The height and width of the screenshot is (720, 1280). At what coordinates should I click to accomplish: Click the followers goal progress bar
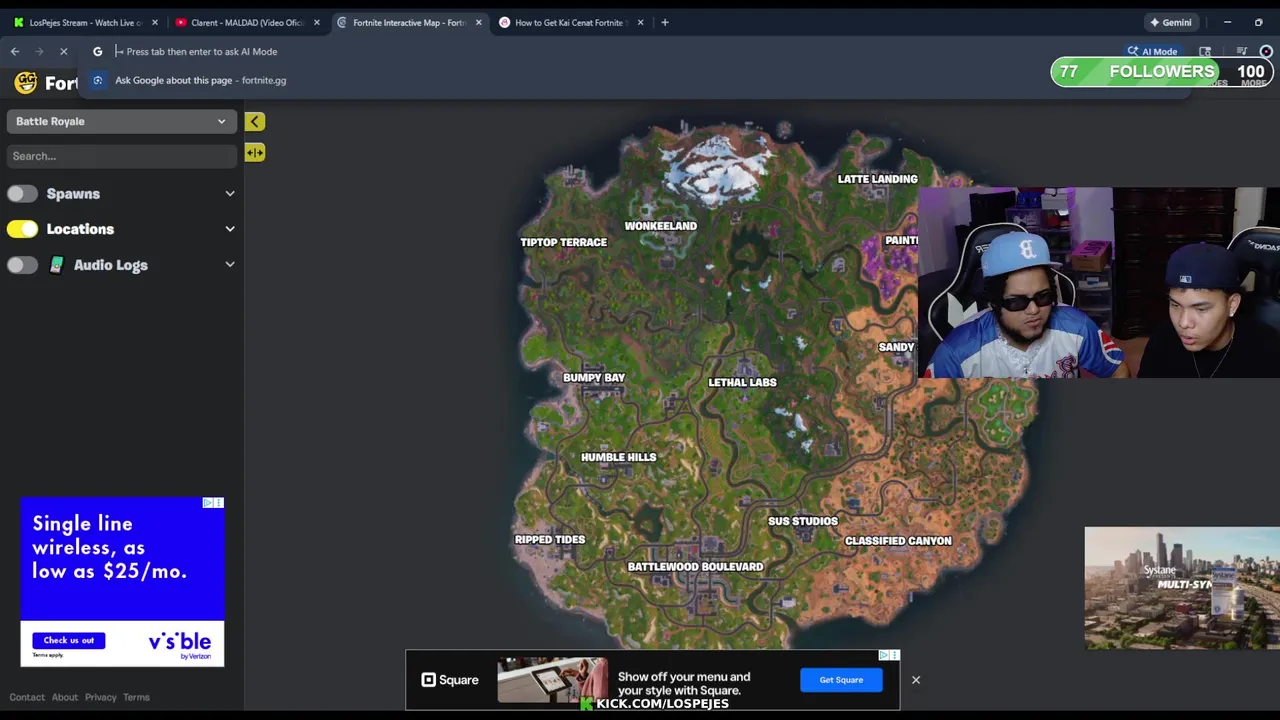(1160, 71)
